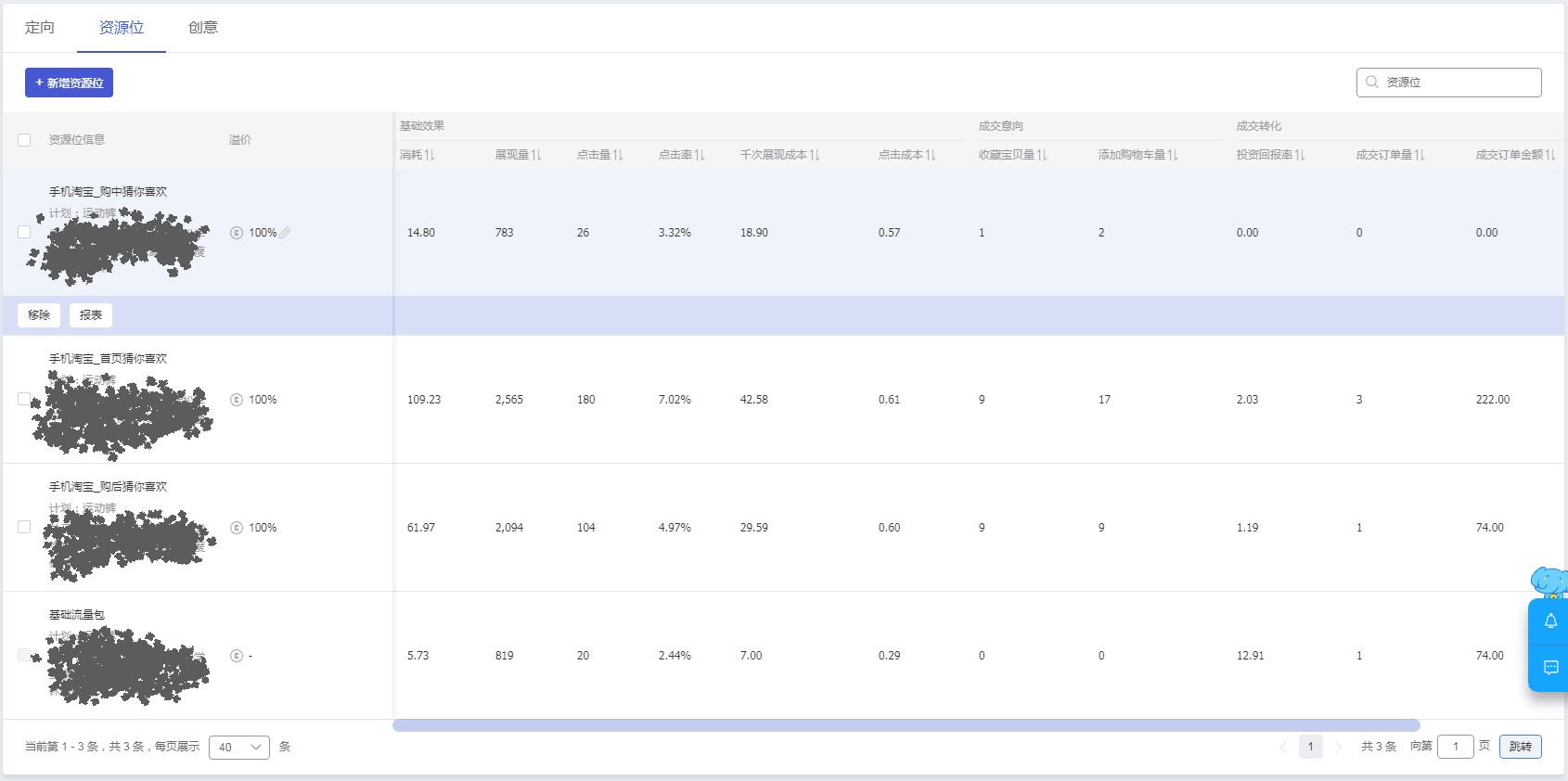1568x781 pixels.
Task: Sort by 点击率 using its sort icon
Action: click(x=700, y=155)
